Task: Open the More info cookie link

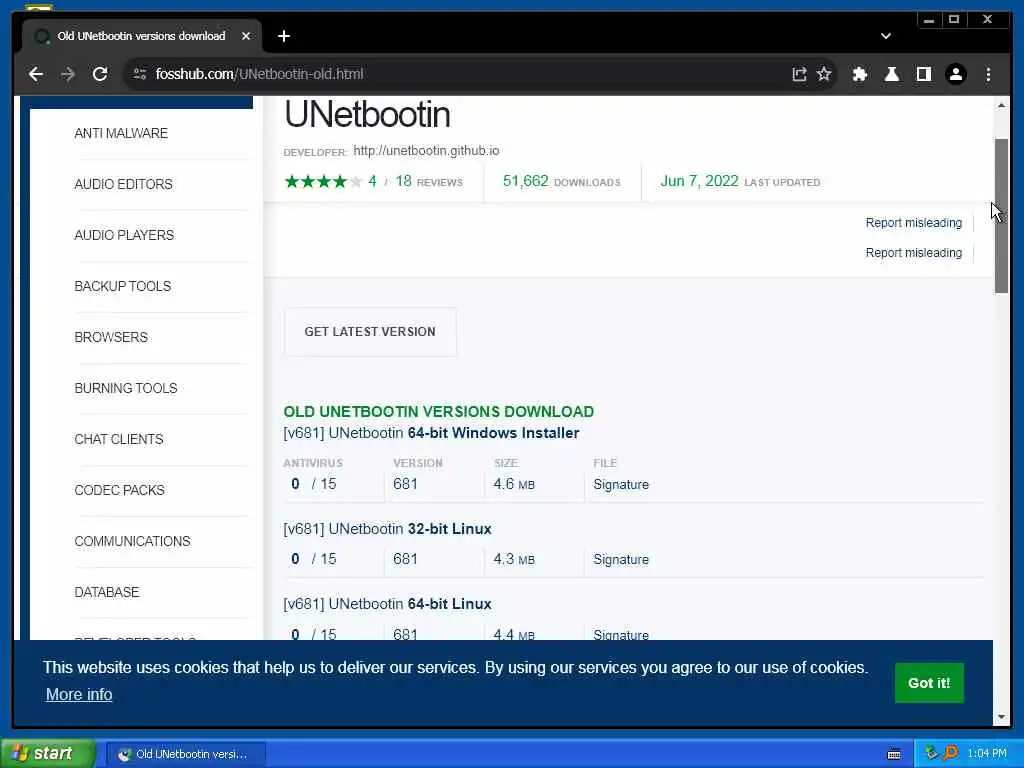Action: coord(79,694)
